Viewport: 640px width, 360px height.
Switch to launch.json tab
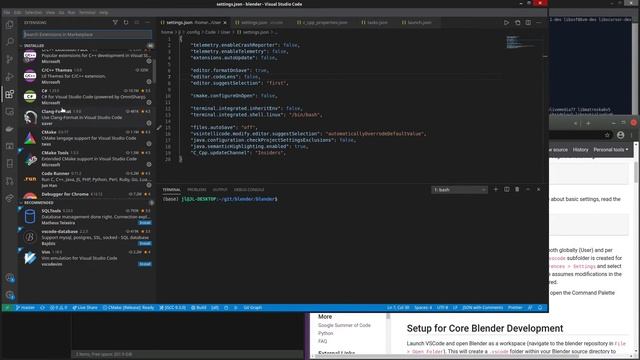click(x=417, y=22)
